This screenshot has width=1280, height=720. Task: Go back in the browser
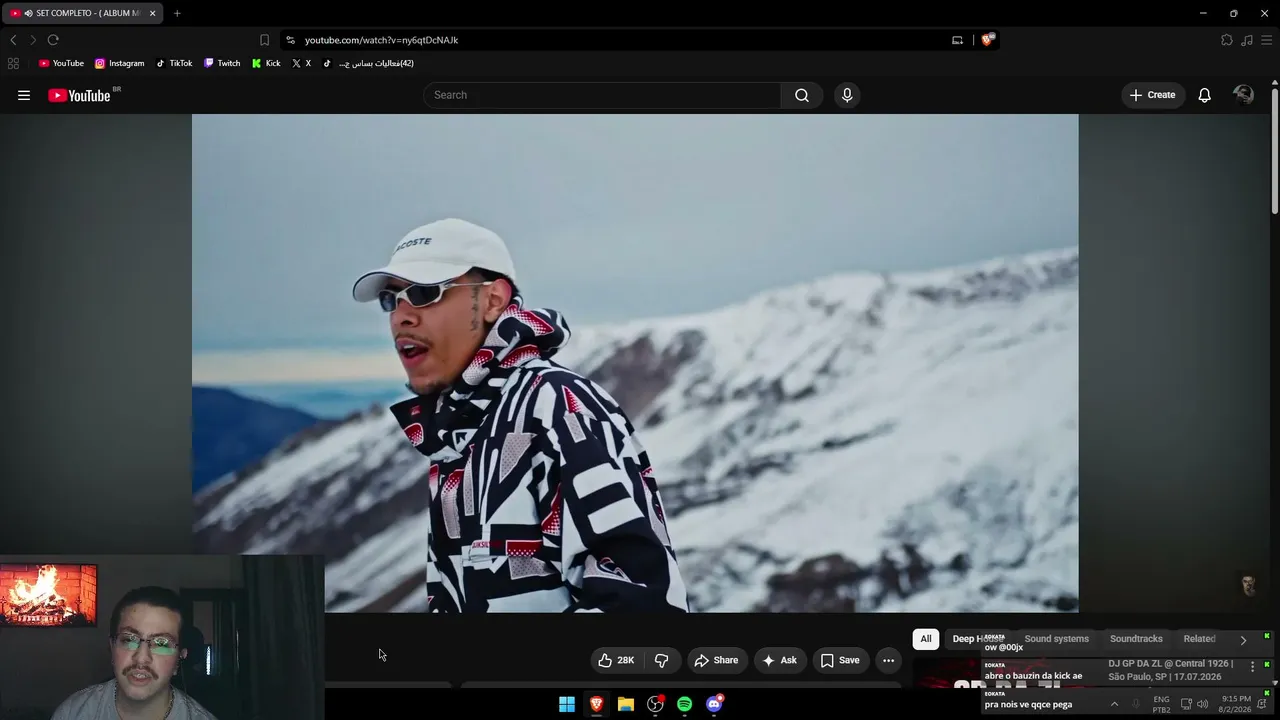[x=13, y=40]
